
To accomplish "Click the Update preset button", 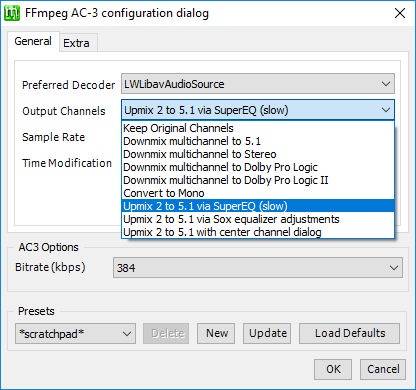I will pyautogui.click(x=267, y=333).
